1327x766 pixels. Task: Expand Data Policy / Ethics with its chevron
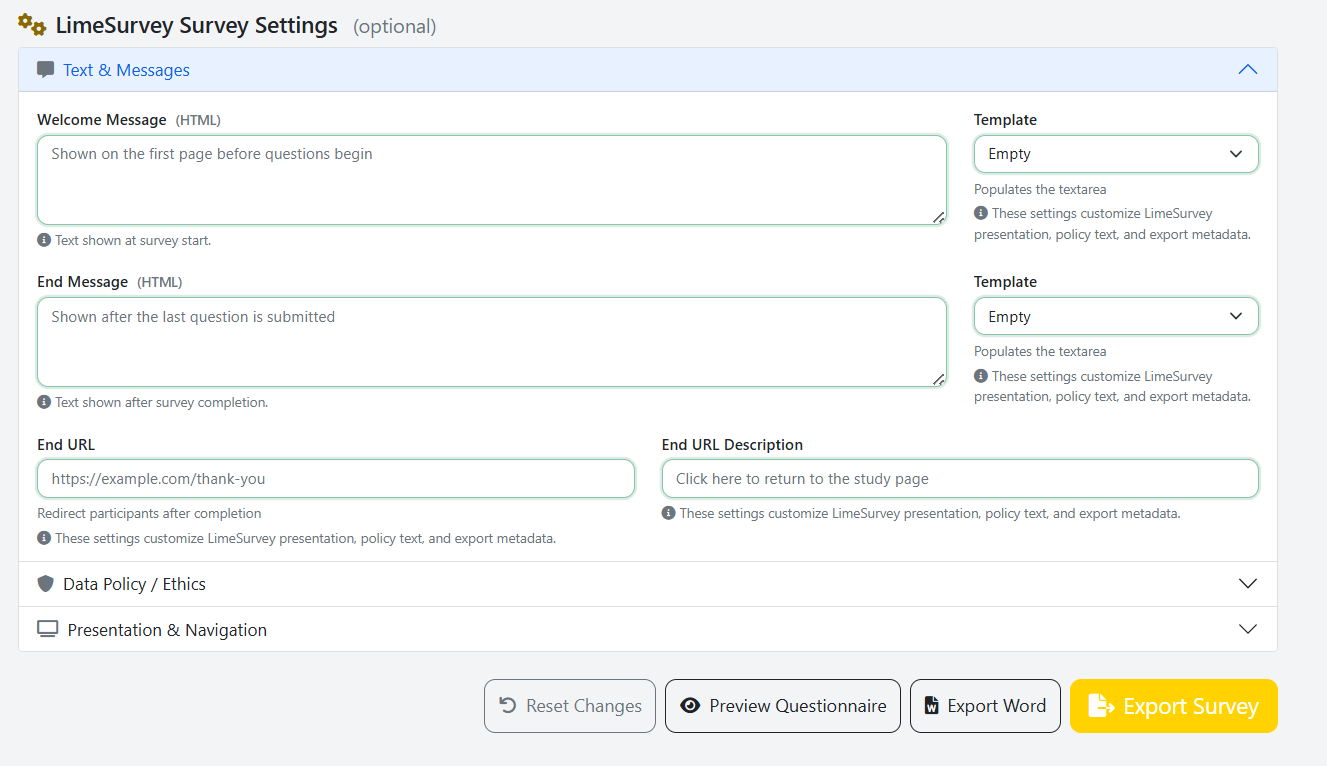point(1247,584)
